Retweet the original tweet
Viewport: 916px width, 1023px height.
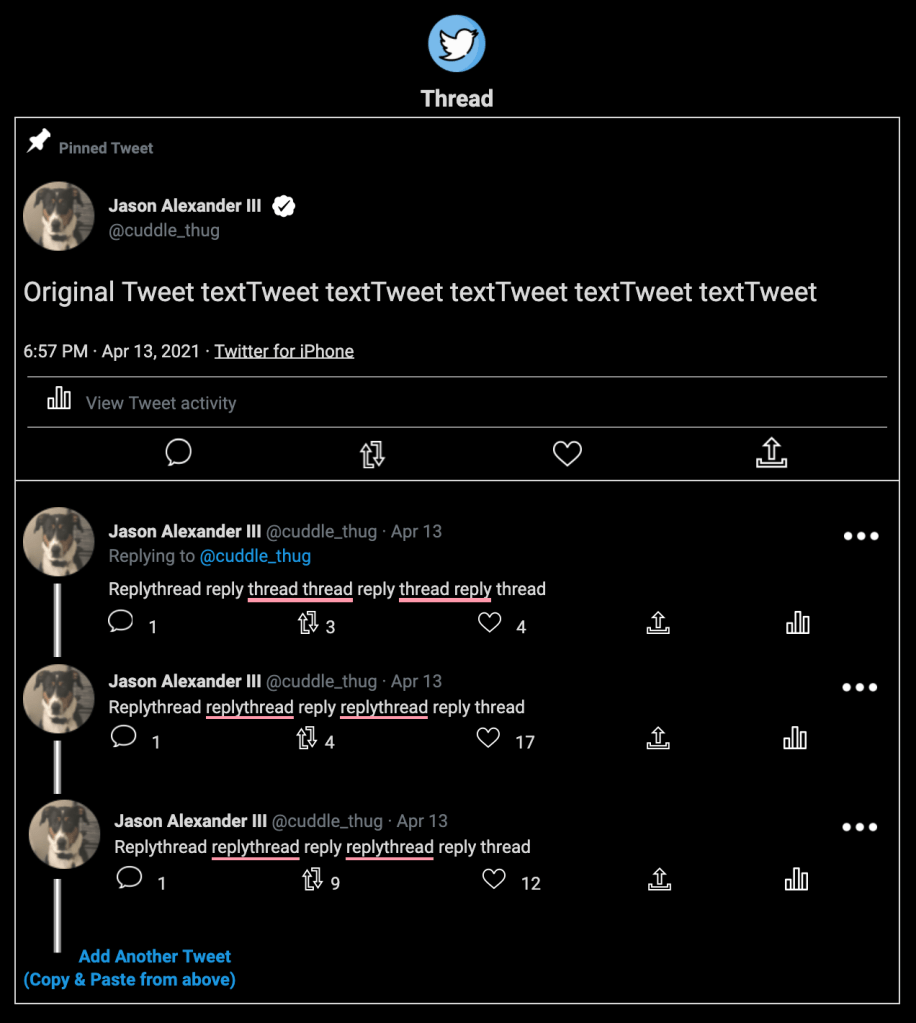(372, 455)
